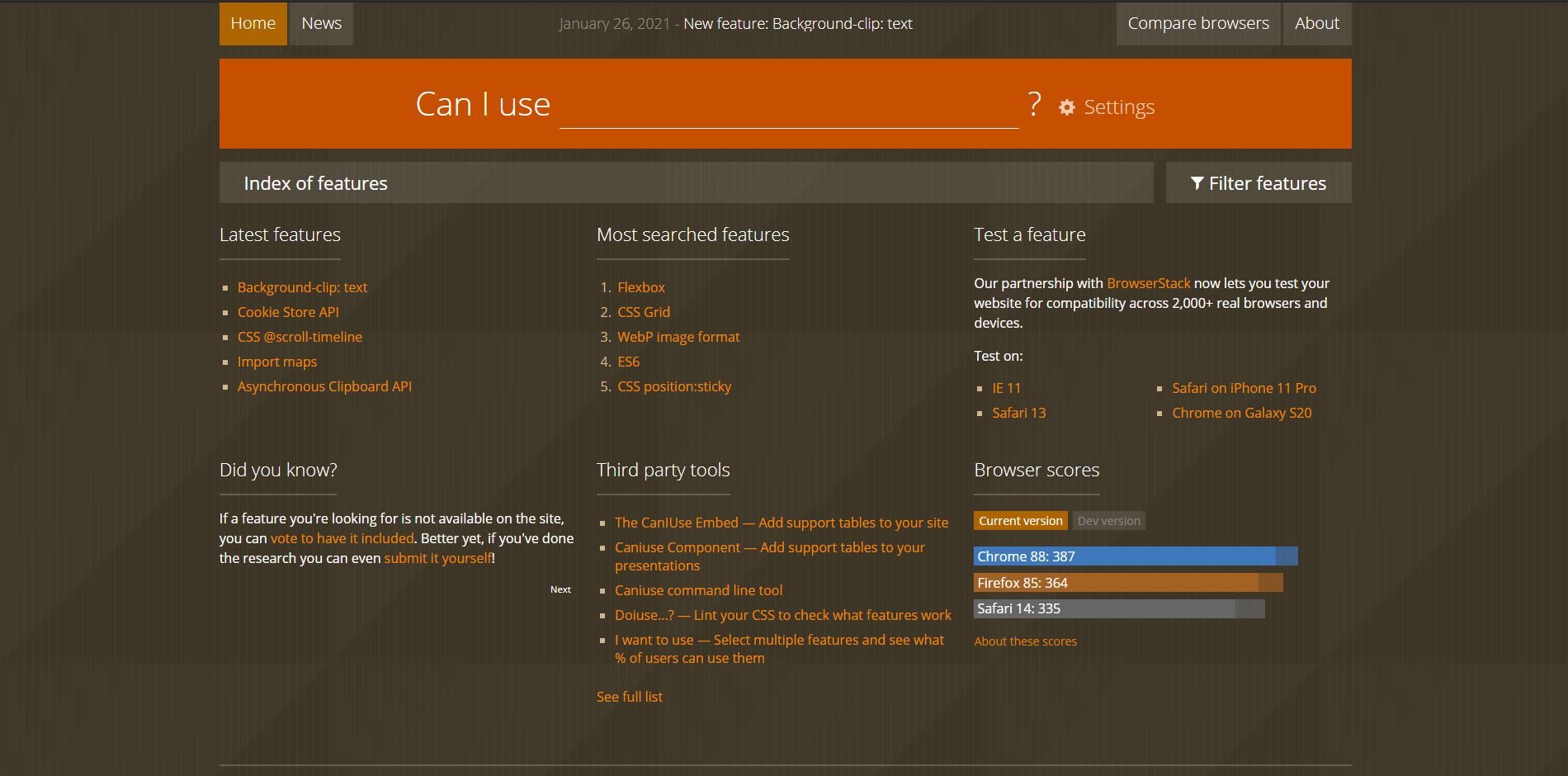Open the Home tab
Viewport: 1568px width, 776px height.
(x=253, y=24)
